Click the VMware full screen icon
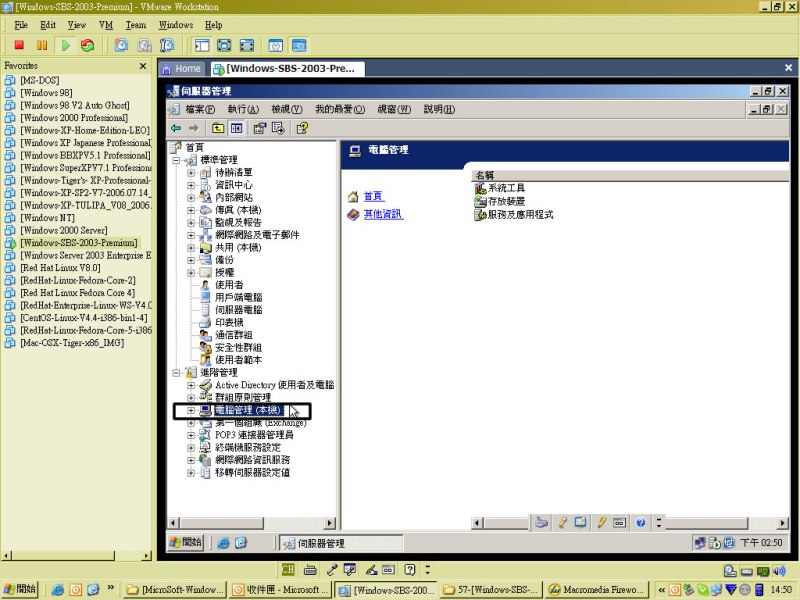 224,45
